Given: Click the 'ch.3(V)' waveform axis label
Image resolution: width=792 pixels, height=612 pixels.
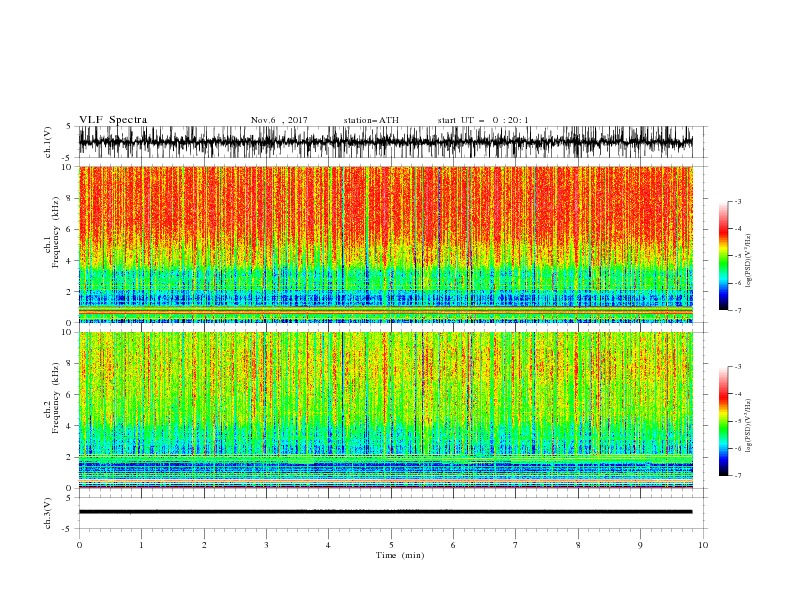Looking at the screenshot, I should 48,513.
